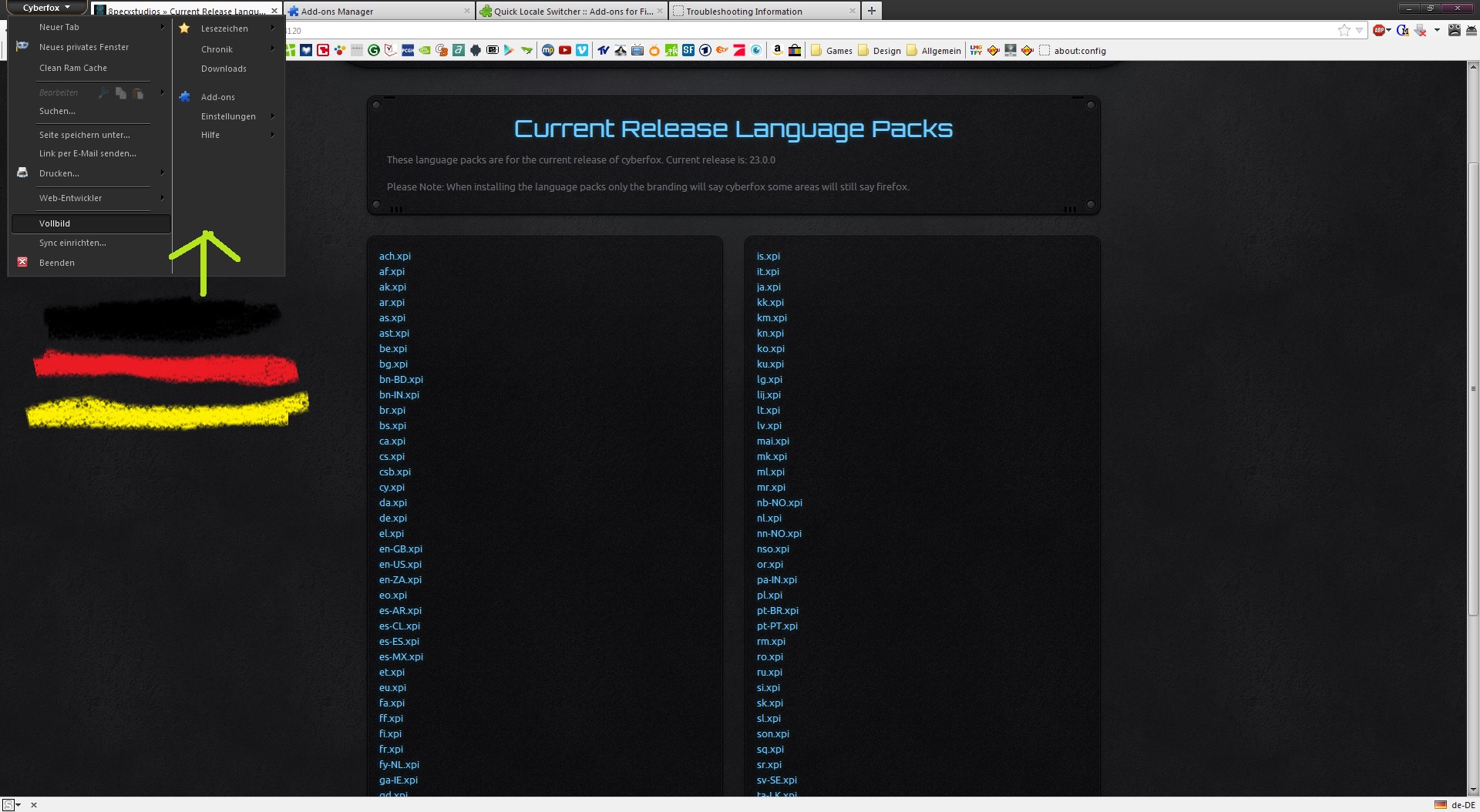The image size is (1480, 812).
Task: Click the puzzle piece Add-ons icon
Action: (x=184, y=96)
